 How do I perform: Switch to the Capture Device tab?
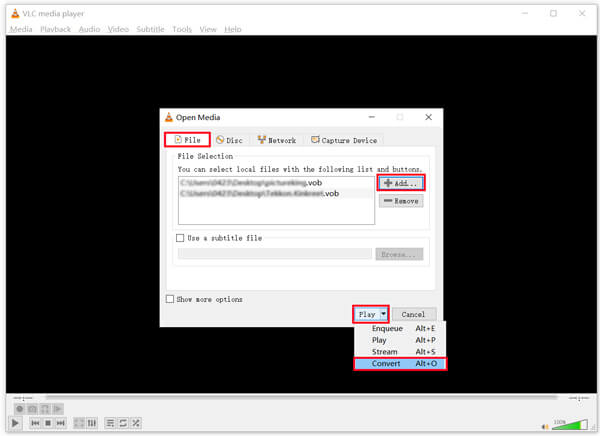(x=344, y=140)
